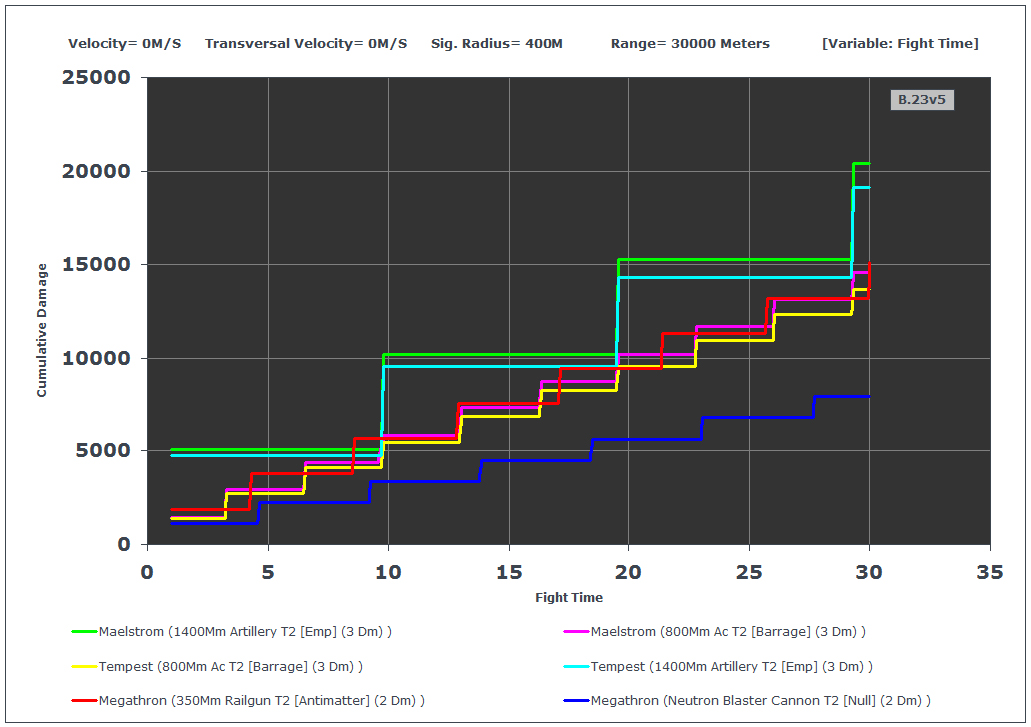Image resolution: width=1031 pixels, height=727 pixels.
Task: Click the red Megathron Railgun legend swatch
Action: [84, 701]
